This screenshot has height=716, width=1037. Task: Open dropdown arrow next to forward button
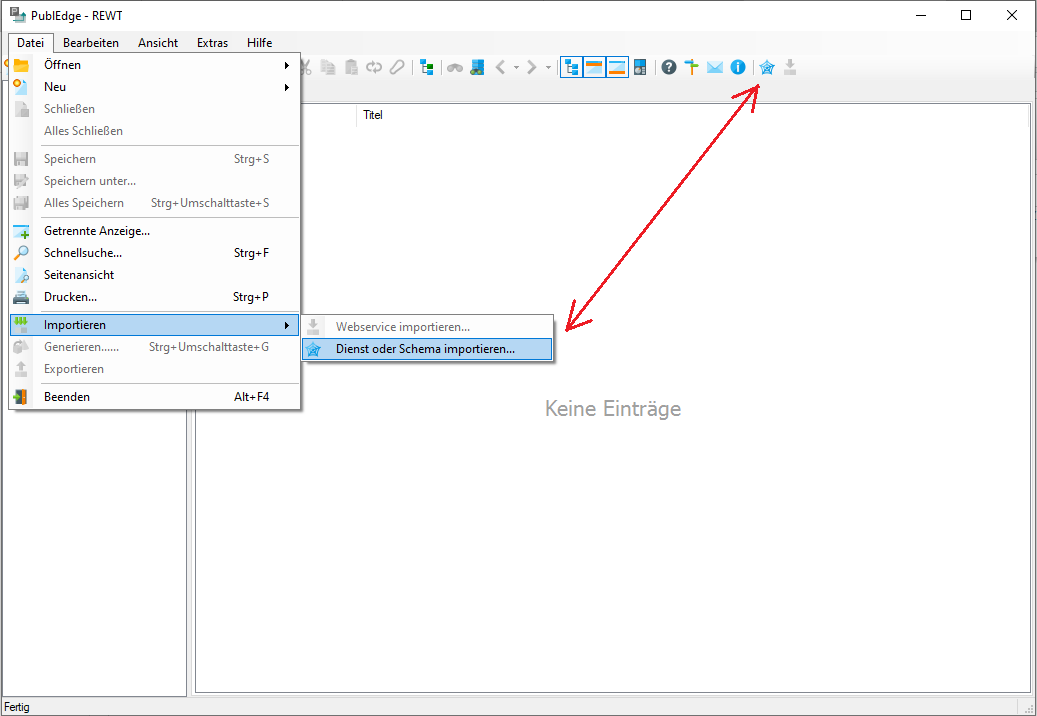click(548, 67)
